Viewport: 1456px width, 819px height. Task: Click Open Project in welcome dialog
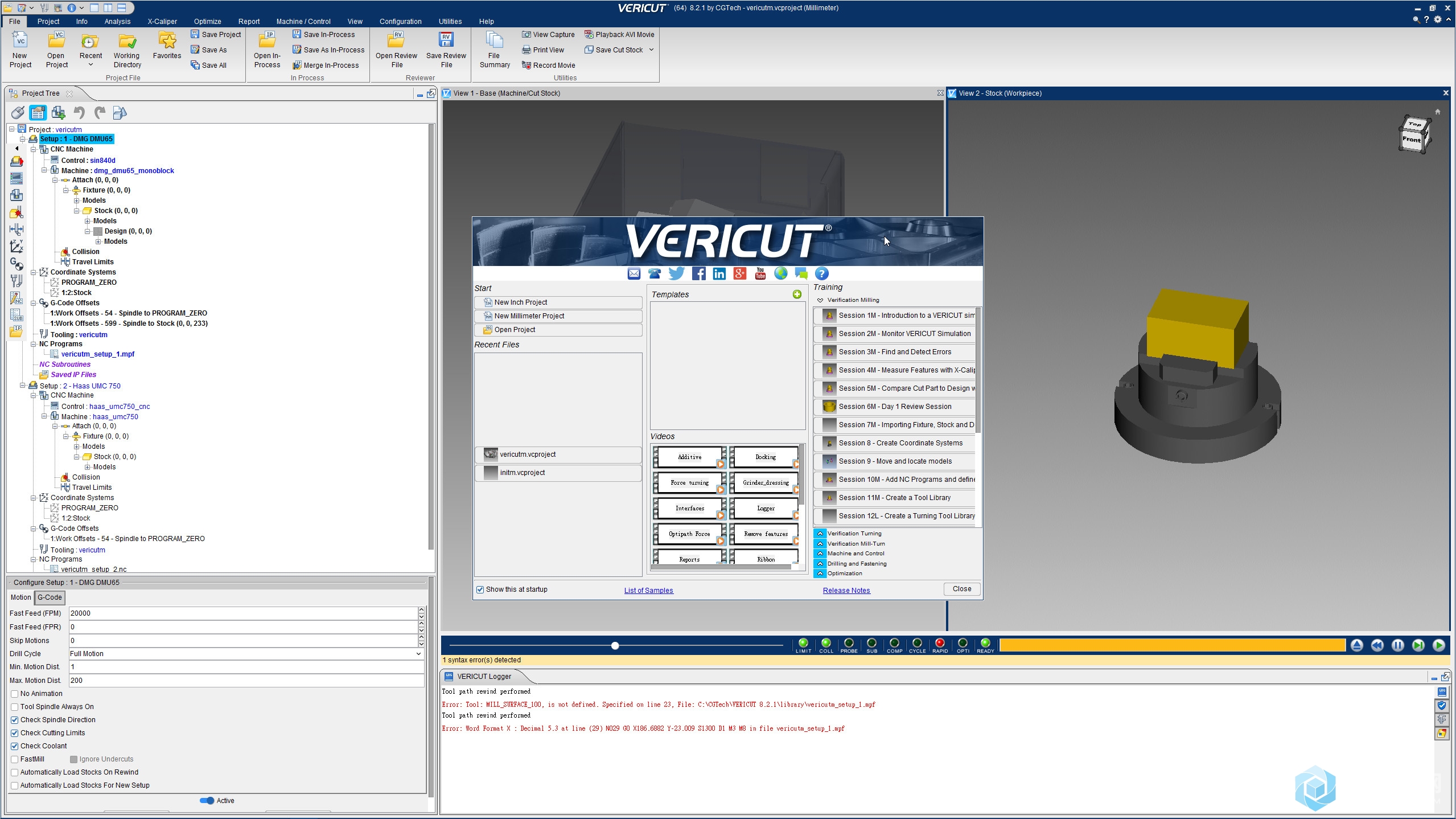558,330
